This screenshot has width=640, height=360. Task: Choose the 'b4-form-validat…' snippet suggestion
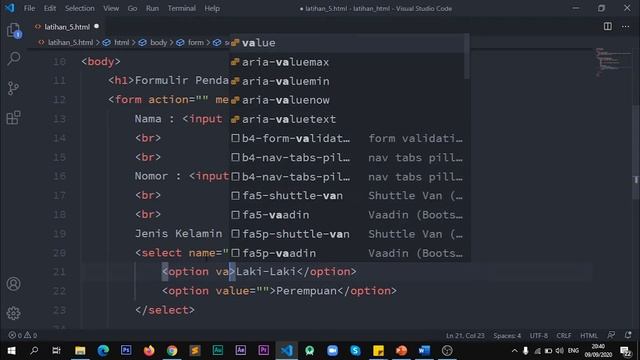click(x=347, y=138)
